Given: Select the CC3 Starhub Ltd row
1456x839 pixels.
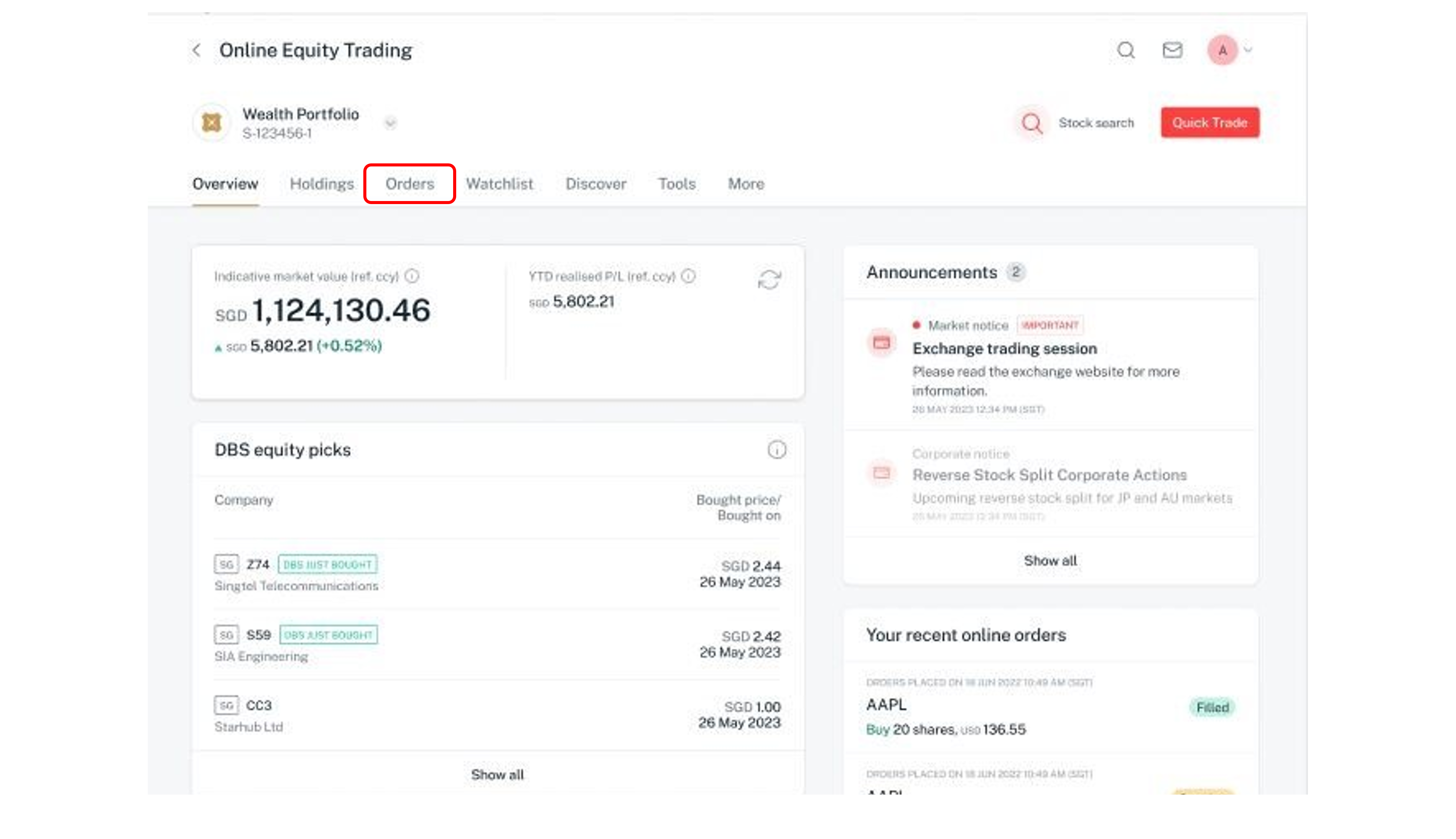Looking at the screenshot, I should pos(498,715).
